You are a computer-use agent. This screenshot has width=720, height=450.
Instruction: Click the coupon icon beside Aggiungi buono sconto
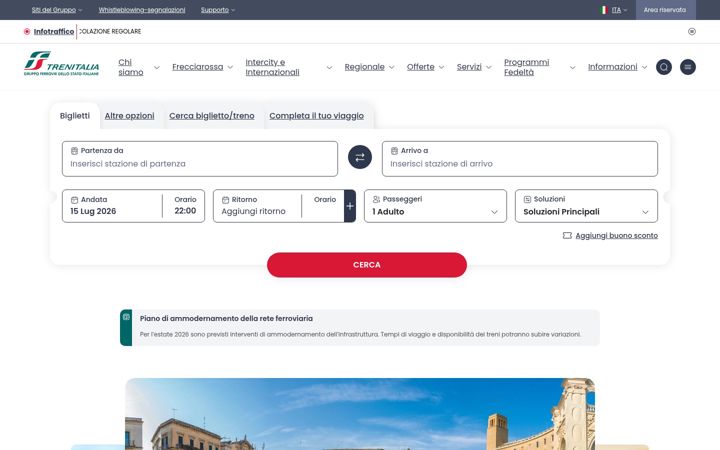567,235
